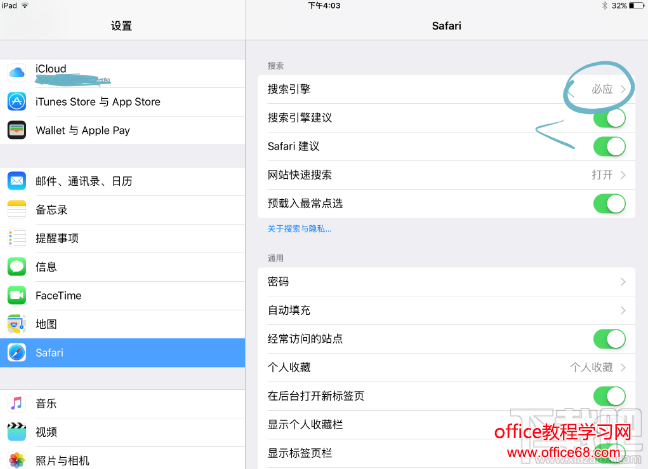Screen dimensions: 650x469
Task: Open 个人收藏 row chevron
Action: [623, 367]
